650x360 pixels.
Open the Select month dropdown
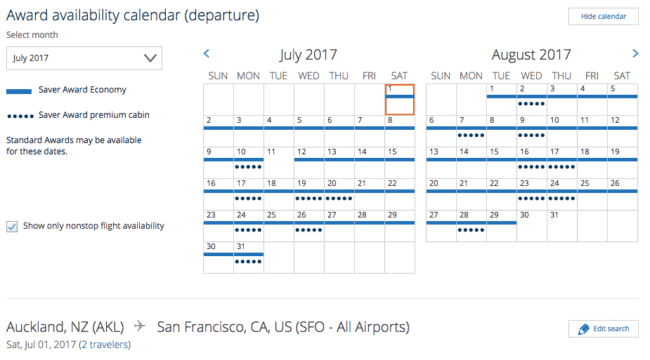(x=84, y=58)
